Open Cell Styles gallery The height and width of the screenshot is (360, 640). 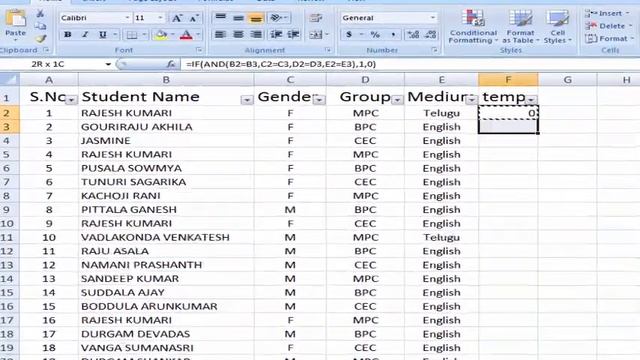tap(558, 26)
